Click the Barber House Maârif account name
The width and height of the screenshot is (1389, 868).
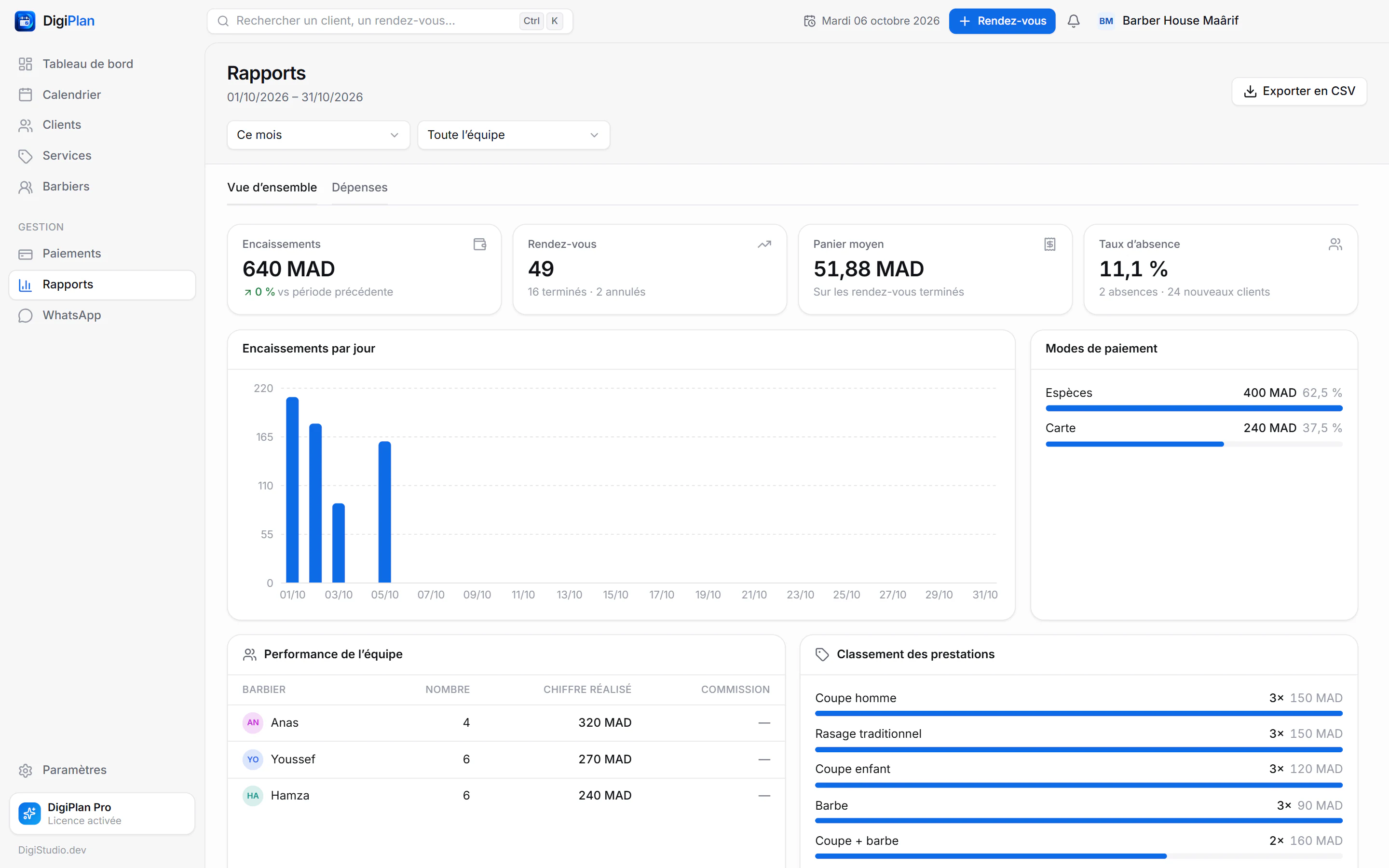coord(1180,21)
